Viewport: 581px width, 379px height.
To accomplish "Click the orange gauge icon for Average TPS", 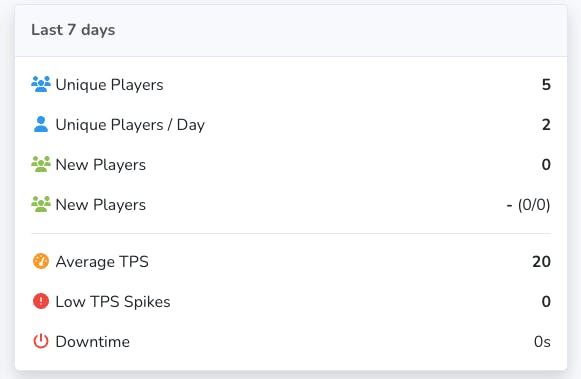I will click(41, 261).
